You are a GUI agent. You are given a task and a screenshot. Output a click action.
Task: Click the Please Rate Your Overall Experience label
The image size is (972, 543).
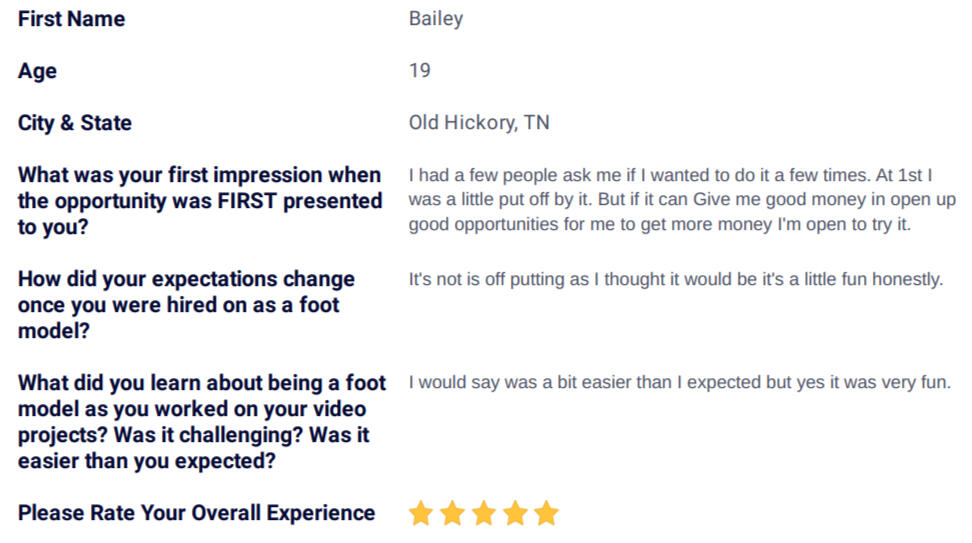pos(197,513)
